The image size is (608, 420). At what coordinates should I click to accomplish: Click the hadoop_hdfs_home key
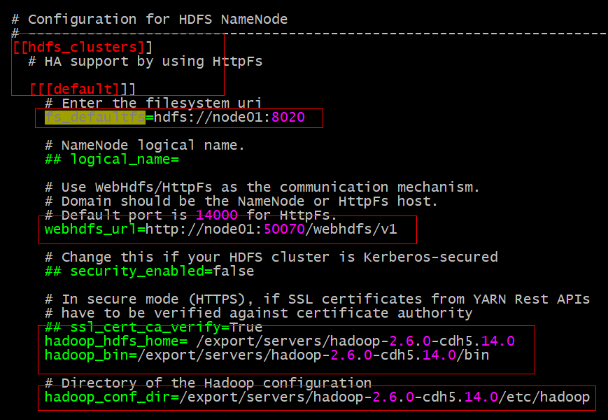coord(112,341)
